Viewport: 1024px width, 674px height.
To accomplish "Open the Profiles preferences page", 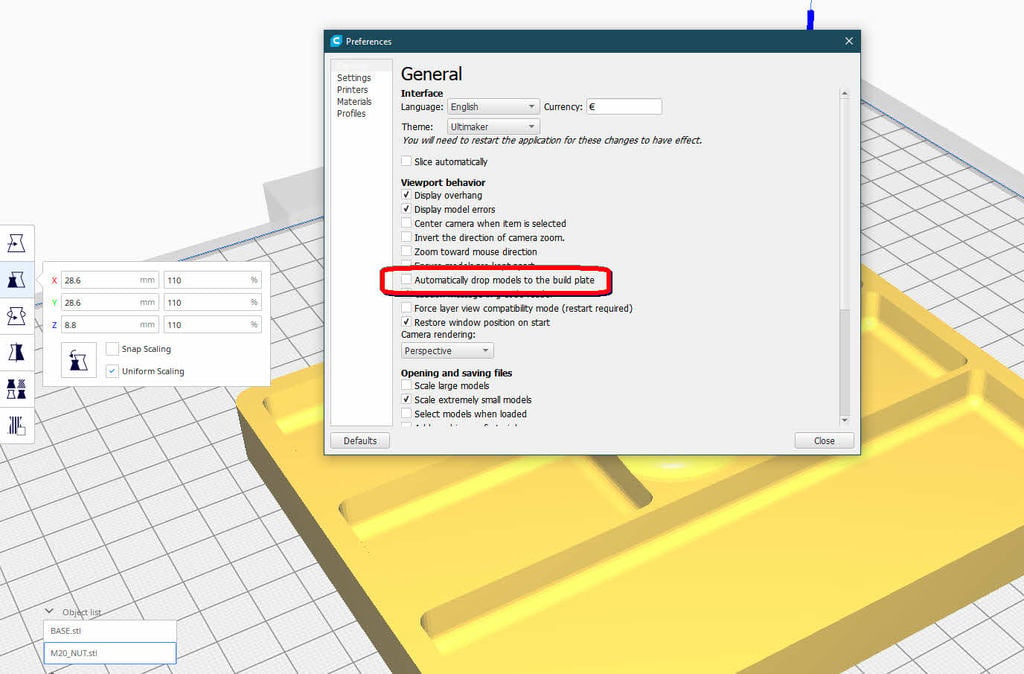I will click(351, 113).
